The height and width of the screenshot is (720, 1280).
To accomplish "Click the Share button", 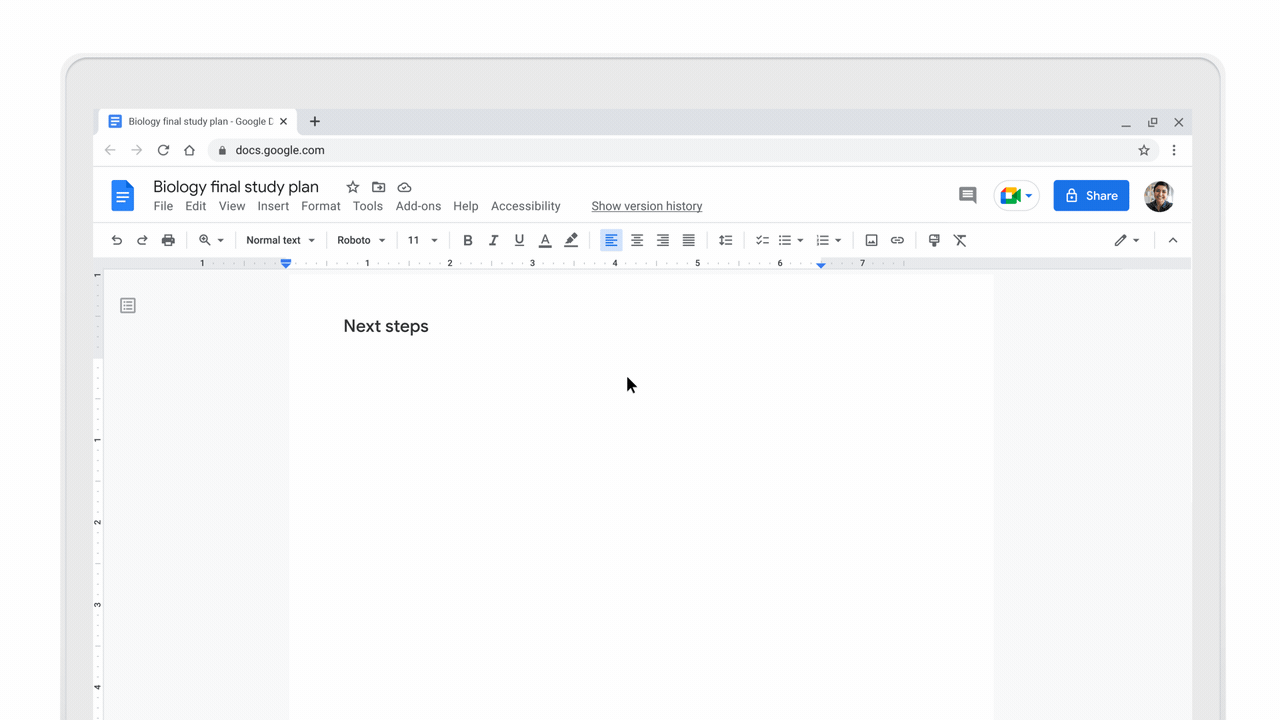I will point(1091,195).
